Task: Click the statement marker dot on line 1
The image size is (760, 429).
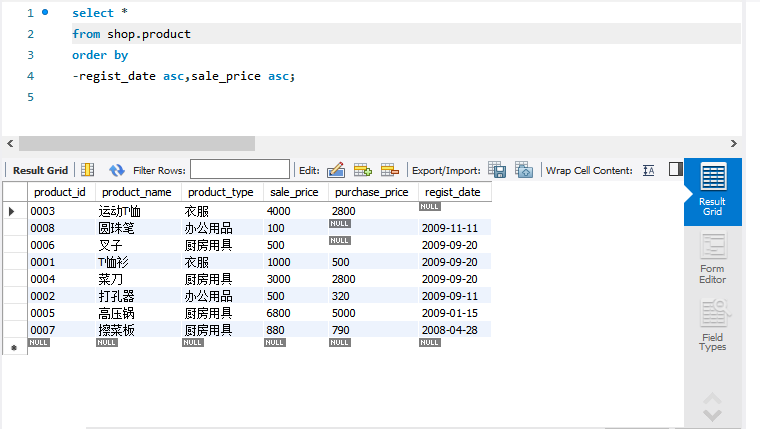Action: (45, 12)
